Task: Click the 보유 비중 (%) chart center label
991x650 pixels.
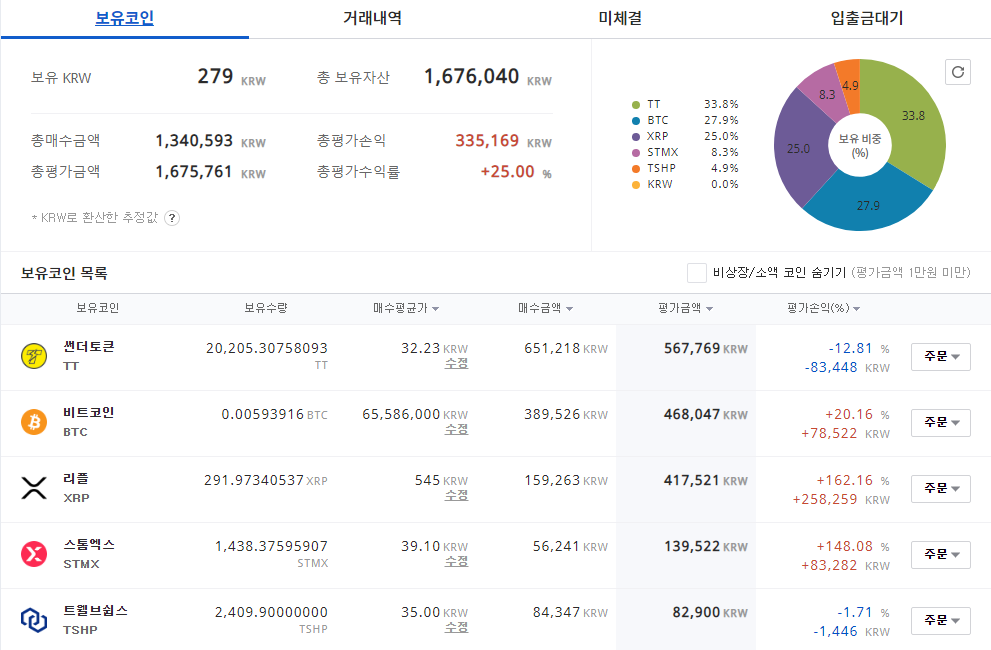Action: pyautogui.click(x=860, y=145)
